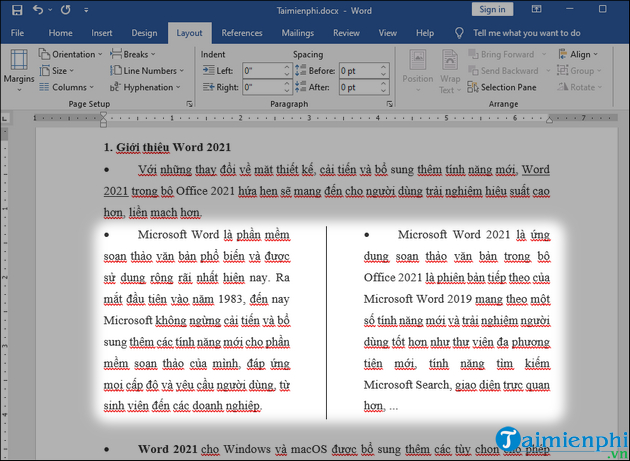The width and height of the screenshot is (630, 461).
Task: Open the Selection Pane
Action: (502, 87)
